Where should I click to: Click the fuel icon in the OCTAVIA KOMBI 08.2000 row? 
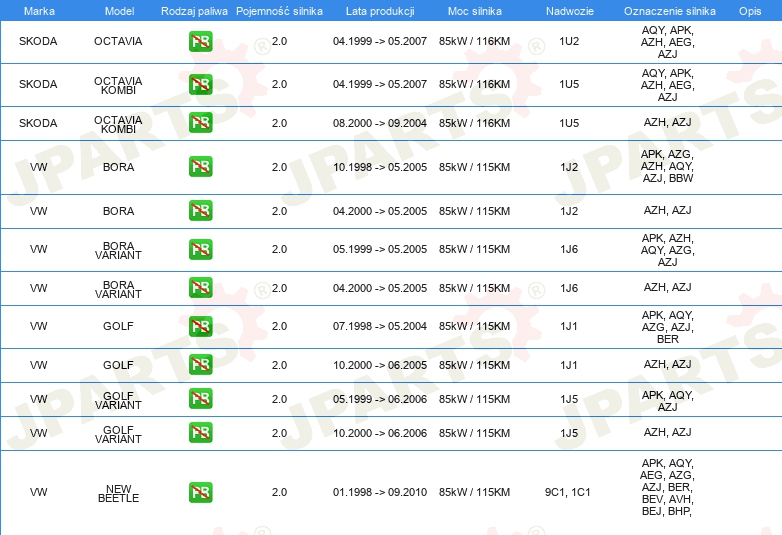click(200, 123)
